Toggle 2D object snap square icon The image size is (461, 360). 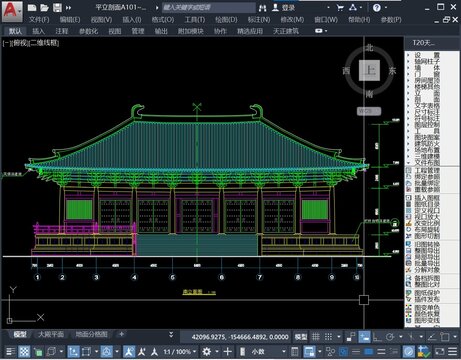tap(444, 337)
